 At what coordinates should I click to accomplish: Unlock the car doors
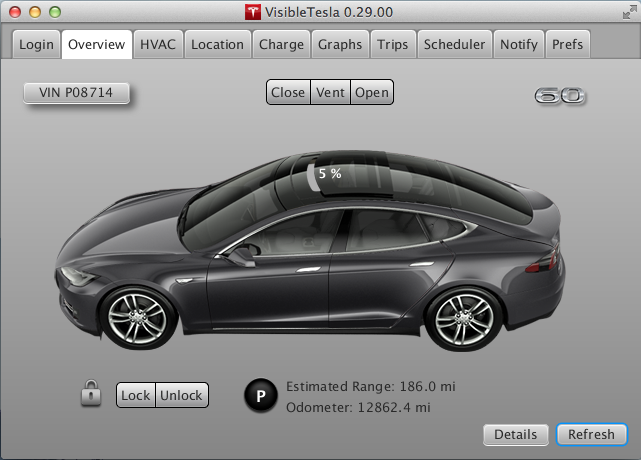click(182, 395)
